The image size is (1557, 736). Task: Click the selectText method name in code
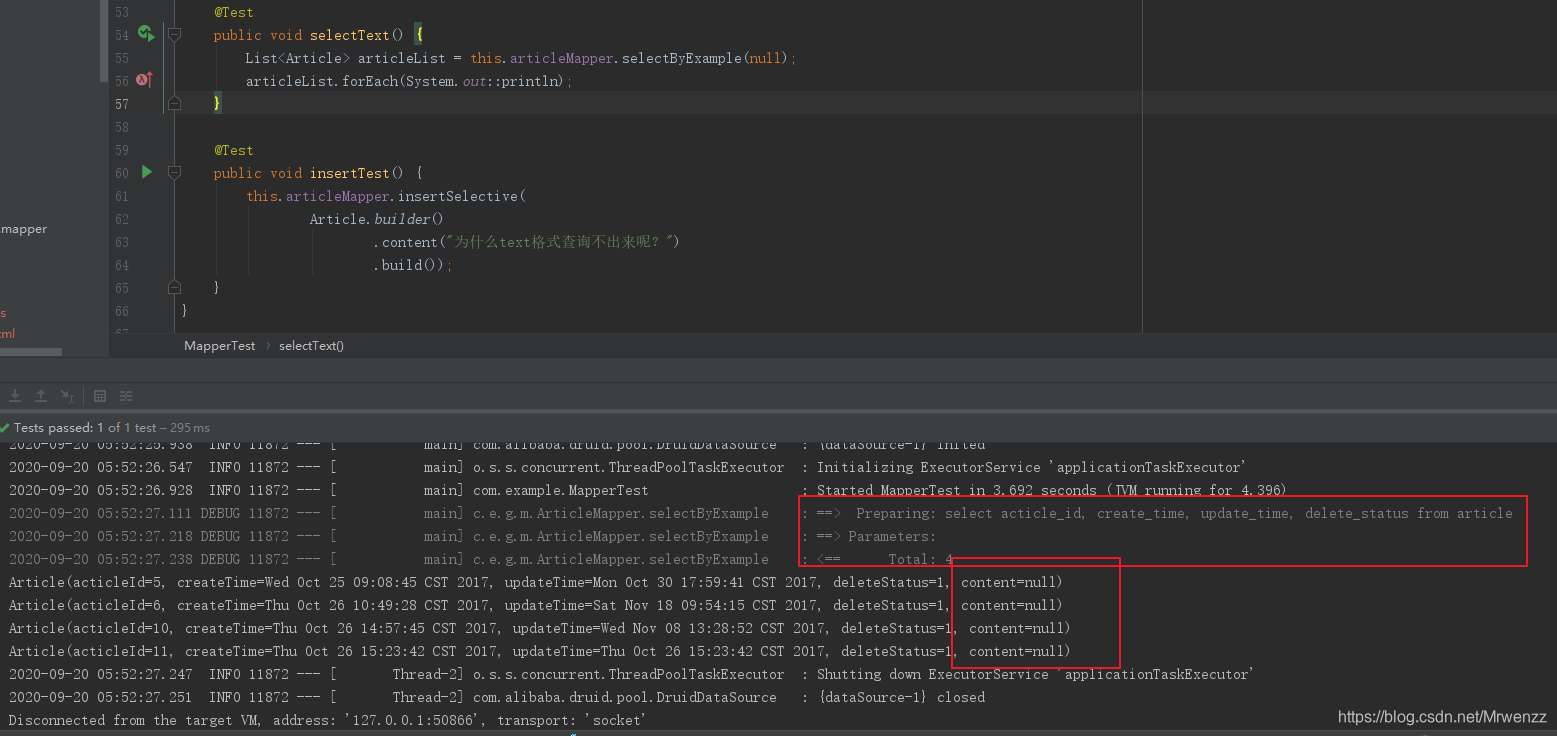350,35
